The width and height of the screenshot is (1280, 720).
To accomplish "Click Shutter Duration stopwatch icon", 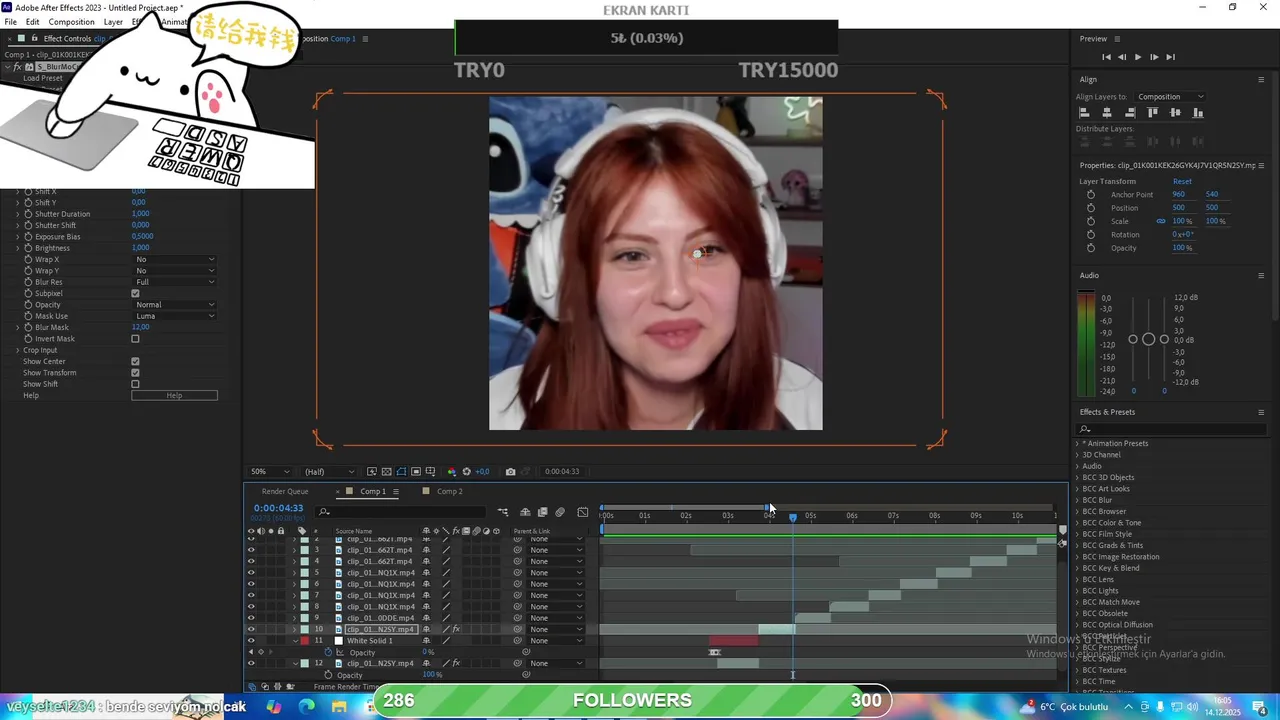I will pyautogui.click(x=28, y=214).
